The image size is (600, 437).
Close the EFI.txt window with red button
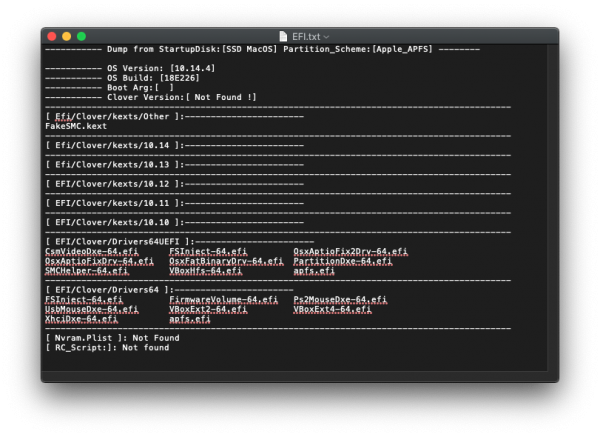click(52, 36)
